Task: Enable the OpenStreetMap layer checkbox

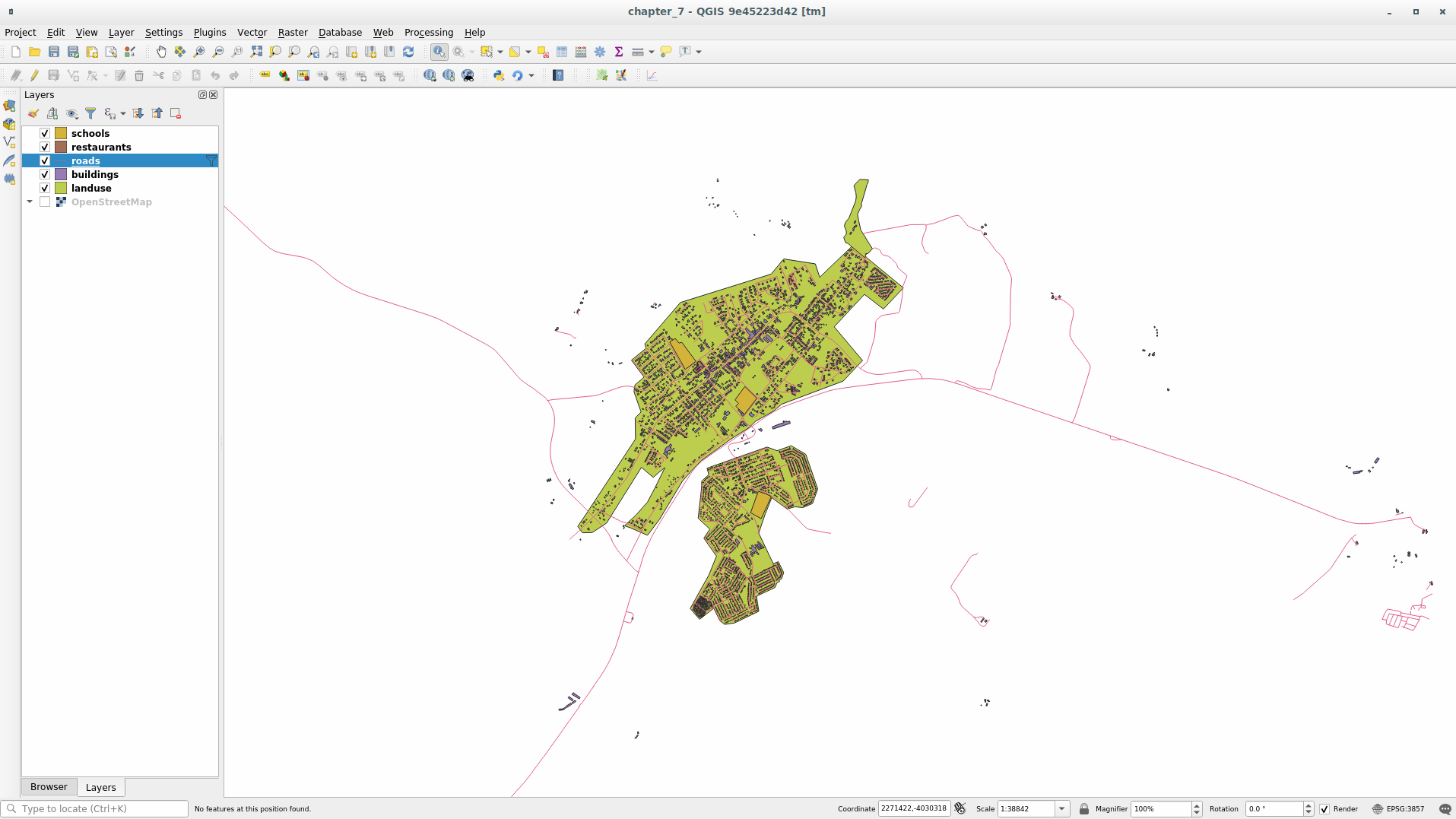Action: pos(45,202)
